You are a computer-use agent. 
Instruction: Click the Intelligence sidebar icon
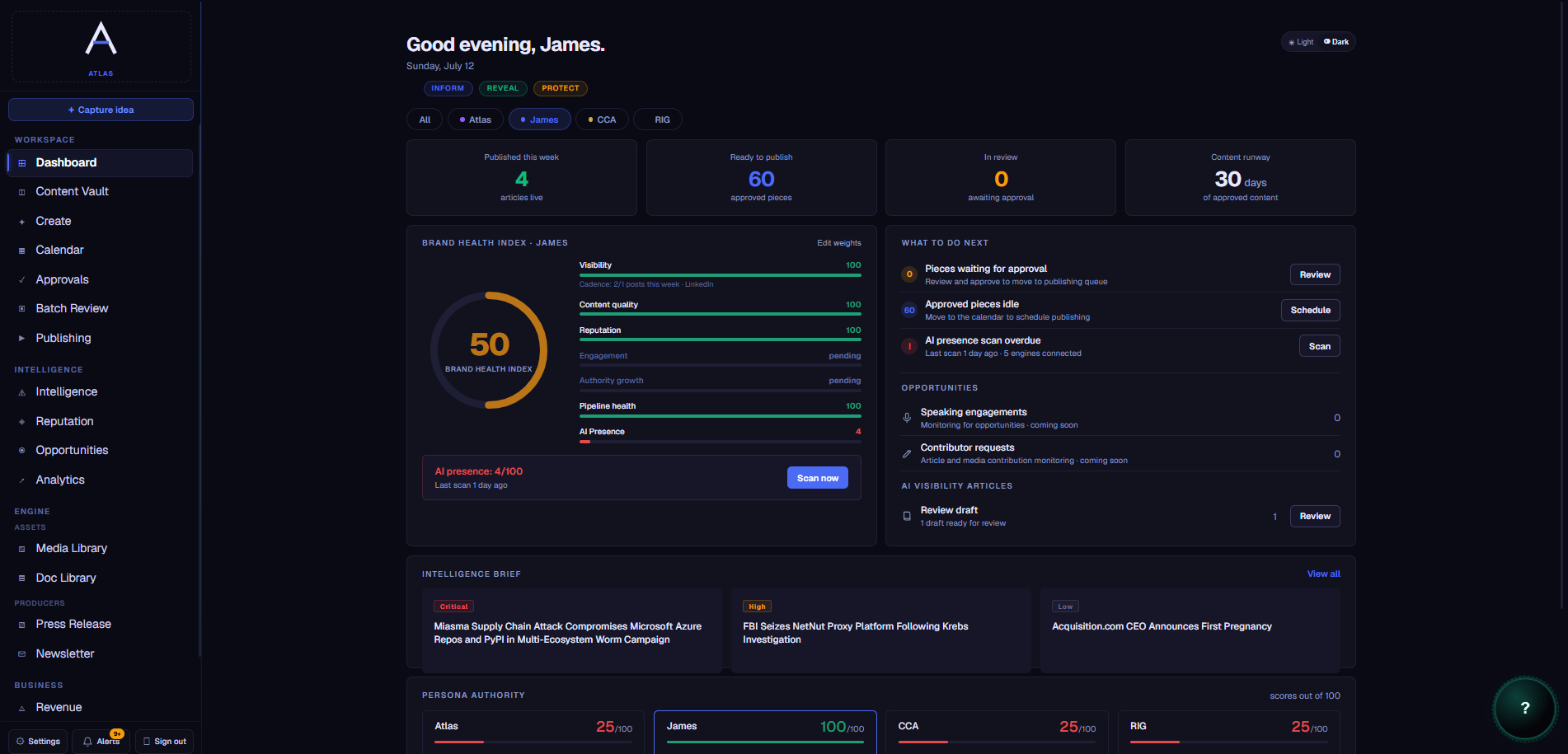pos(22,392)
